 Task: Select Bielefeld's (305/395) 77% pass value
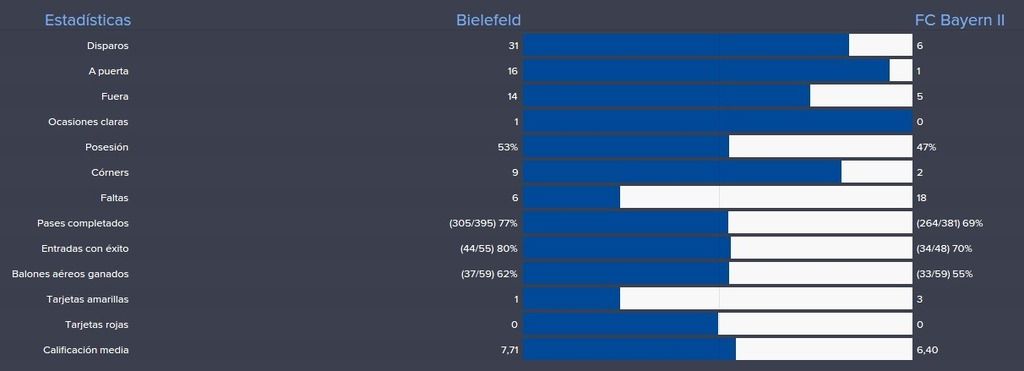(483, 223)
